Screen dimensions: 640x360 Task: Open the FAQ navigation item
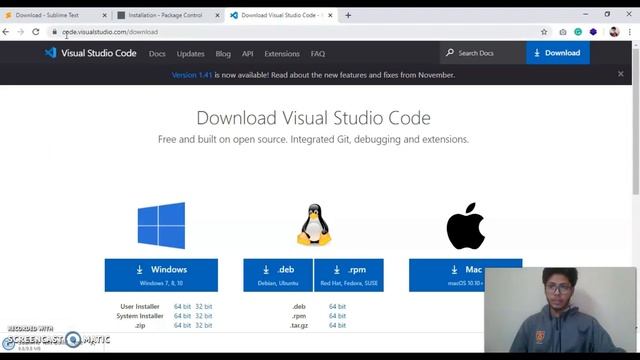click(x=318, y=53)
